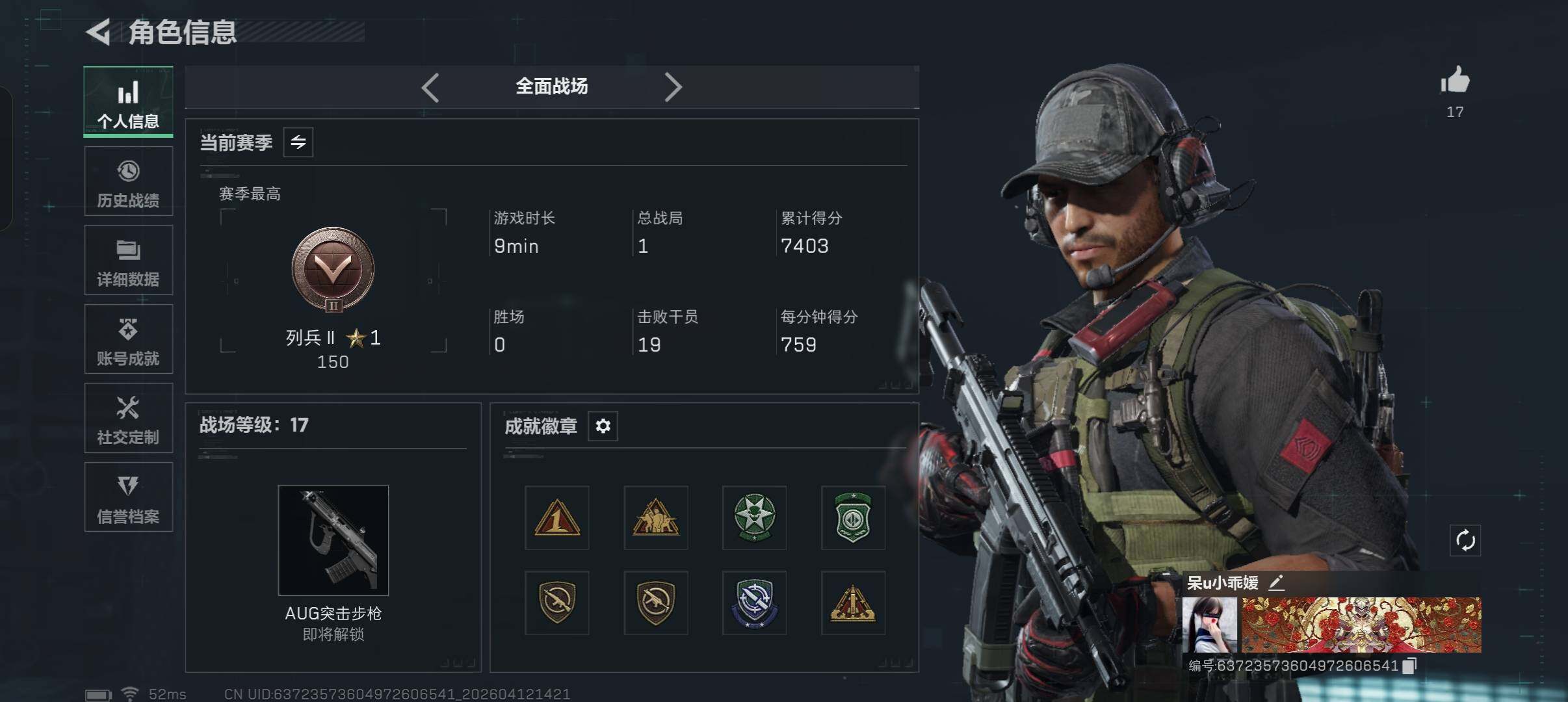The image size is (1568, 702).
Task: Toggle the 当前赛季 season switch button
Action: 298,142
